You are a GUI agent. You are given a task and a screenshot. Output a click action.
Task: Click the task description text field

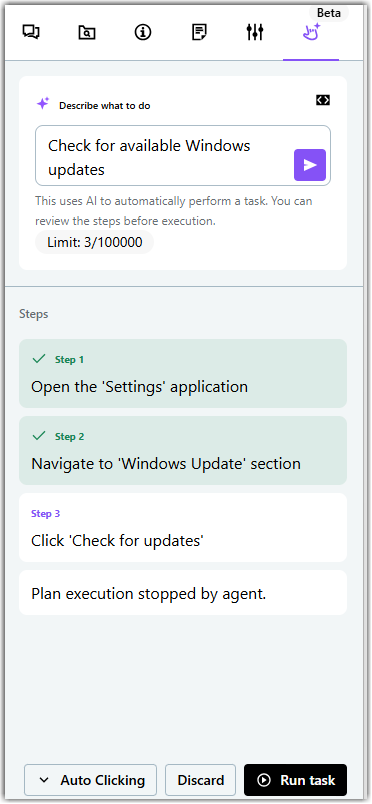tap(183, 156)
